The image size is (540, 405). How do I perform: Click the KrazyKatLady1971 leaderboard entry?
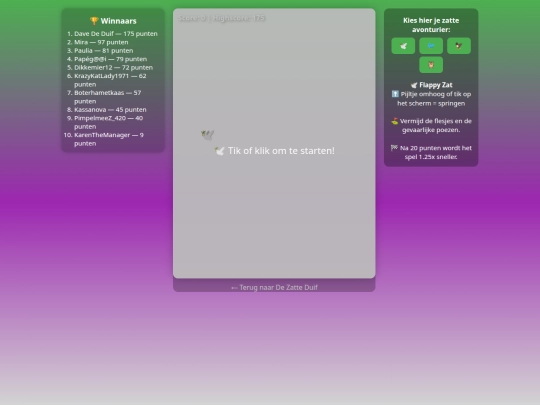click(110, 80)
